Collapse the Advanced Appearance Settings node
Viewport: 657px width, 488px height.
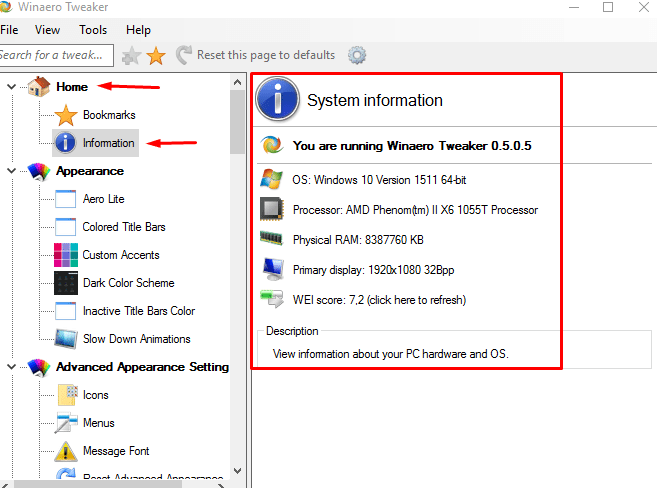[12, 367]
